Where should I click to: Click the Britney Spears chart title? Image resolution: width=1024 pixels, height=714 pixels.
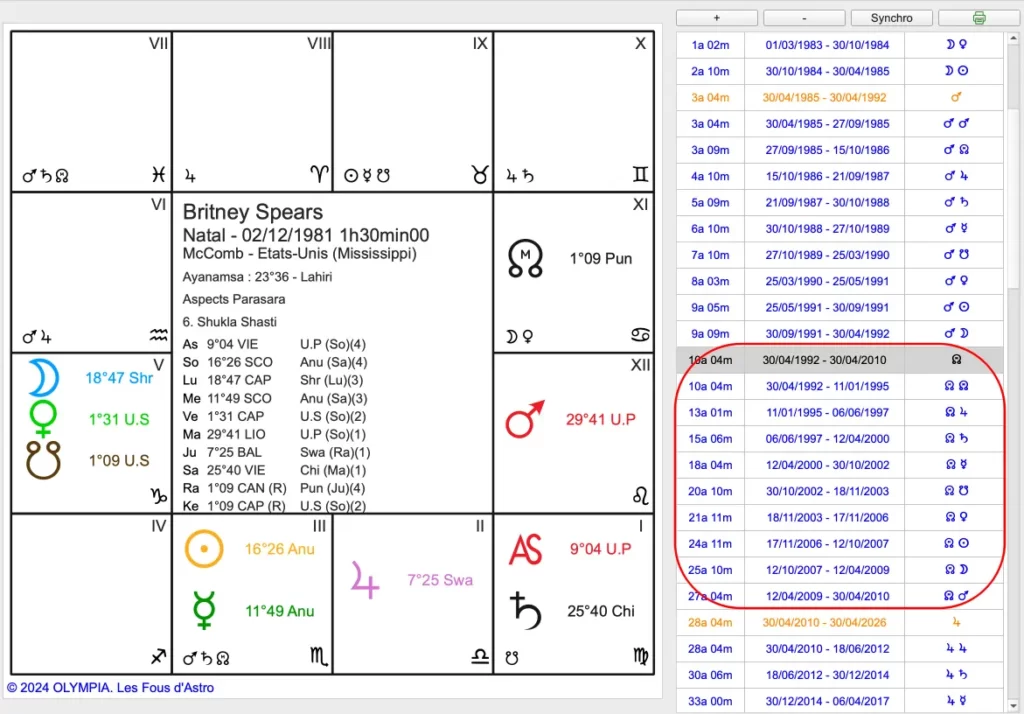point(253,212)
